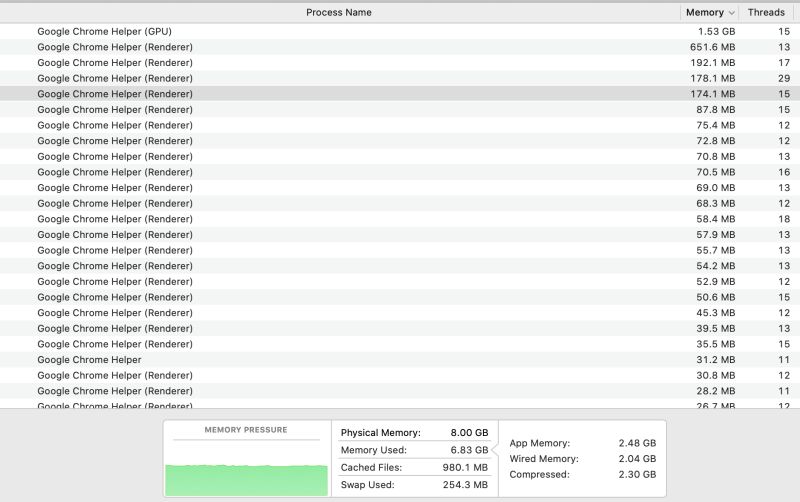Select the Renderer row using 39.5 MB
The height and width of the screenshot is (502, 800).
[x=400, y=329]
